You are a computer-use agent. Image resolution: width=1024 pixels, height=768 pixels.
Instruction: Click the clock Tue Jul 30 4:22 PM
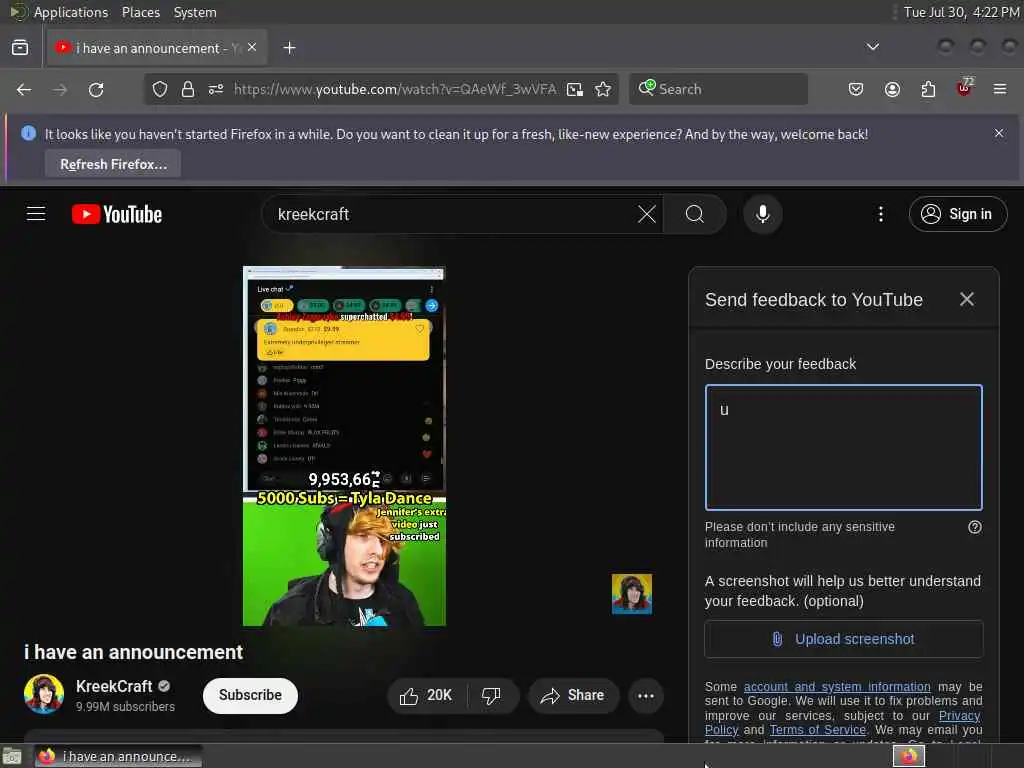point(961,12)
